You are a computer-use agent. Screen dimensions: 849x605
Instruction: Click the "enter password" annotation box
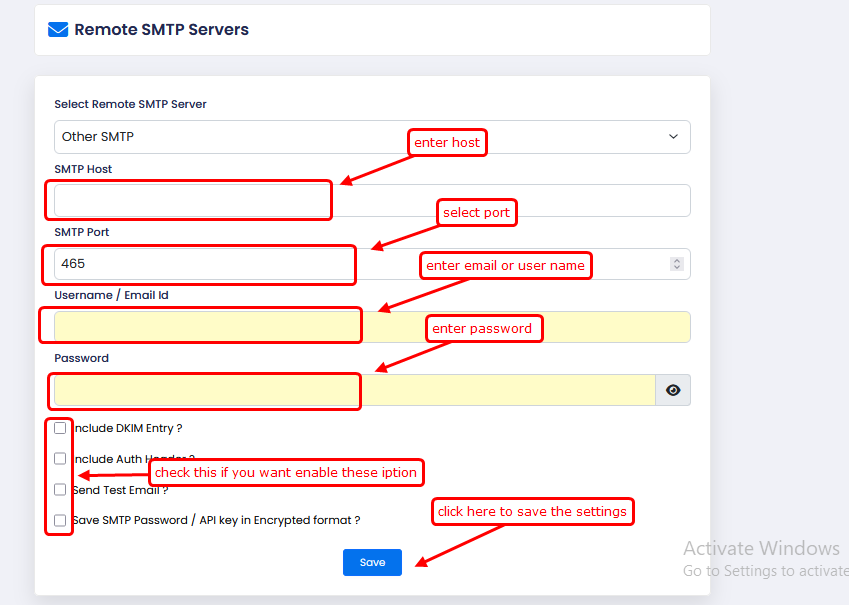coord(482,329)
